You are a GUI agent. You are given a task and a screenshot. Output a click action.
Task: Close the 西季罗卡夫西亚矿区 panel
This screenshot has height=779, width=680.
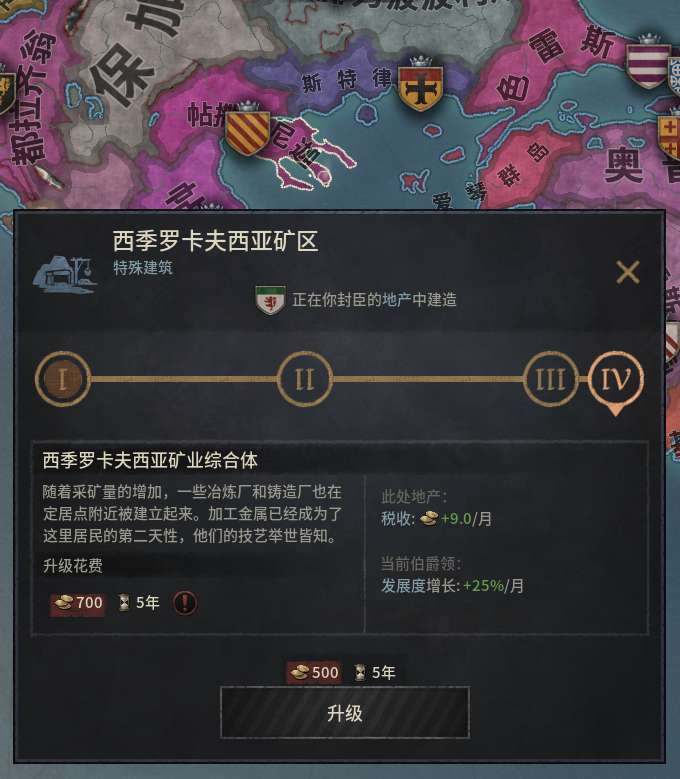click(x=628, y=272)
